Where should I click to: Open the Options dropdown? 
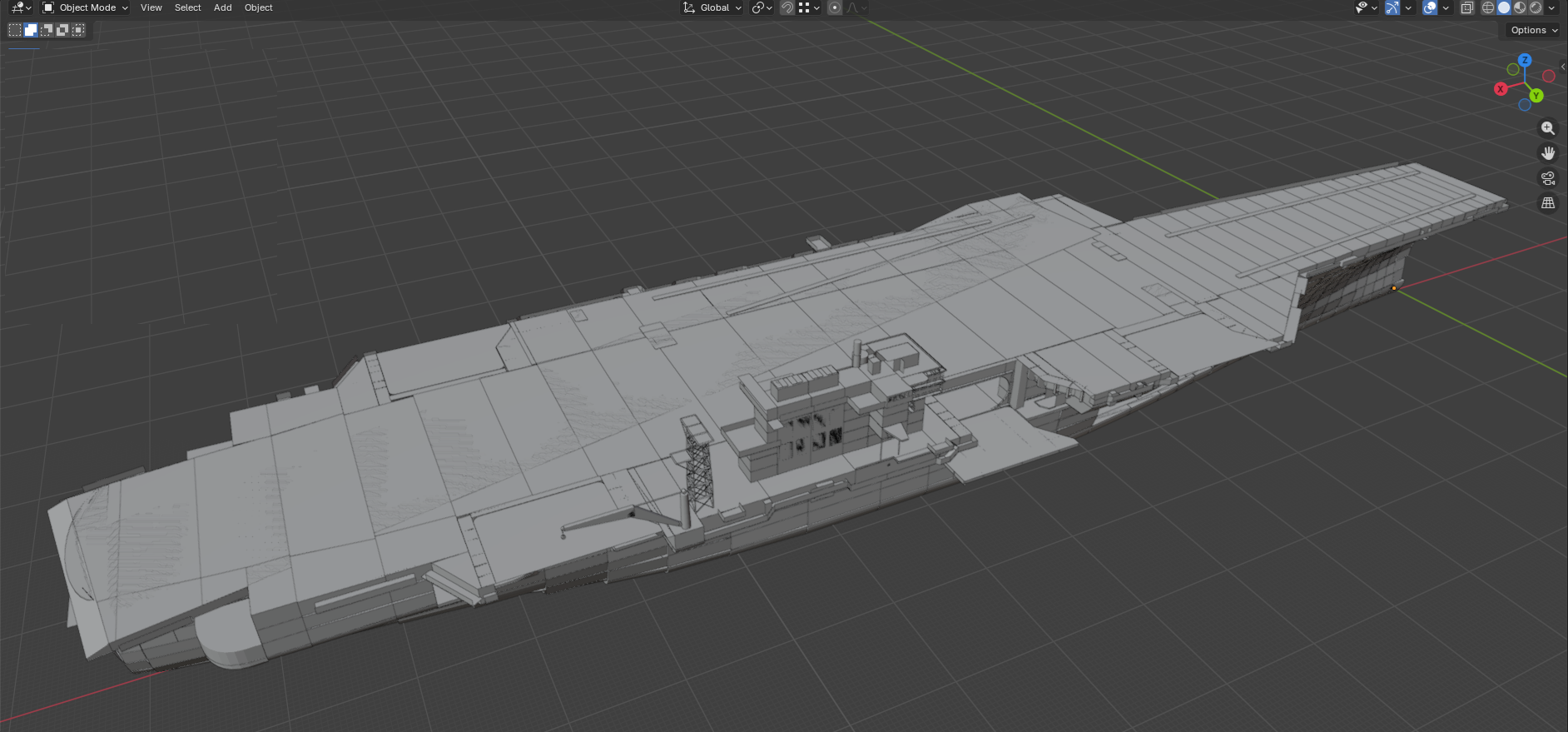1534,30
